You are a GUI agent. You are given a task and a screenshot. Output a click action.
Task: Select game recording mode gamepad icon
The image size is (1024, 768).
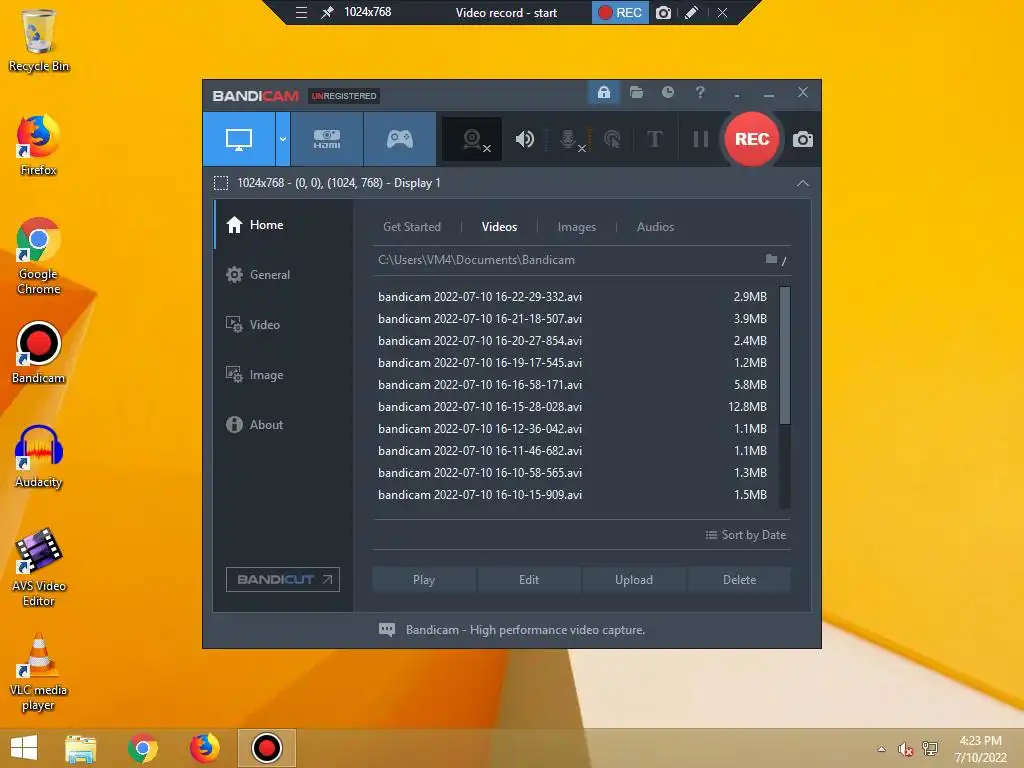click(x=400, y=139)
